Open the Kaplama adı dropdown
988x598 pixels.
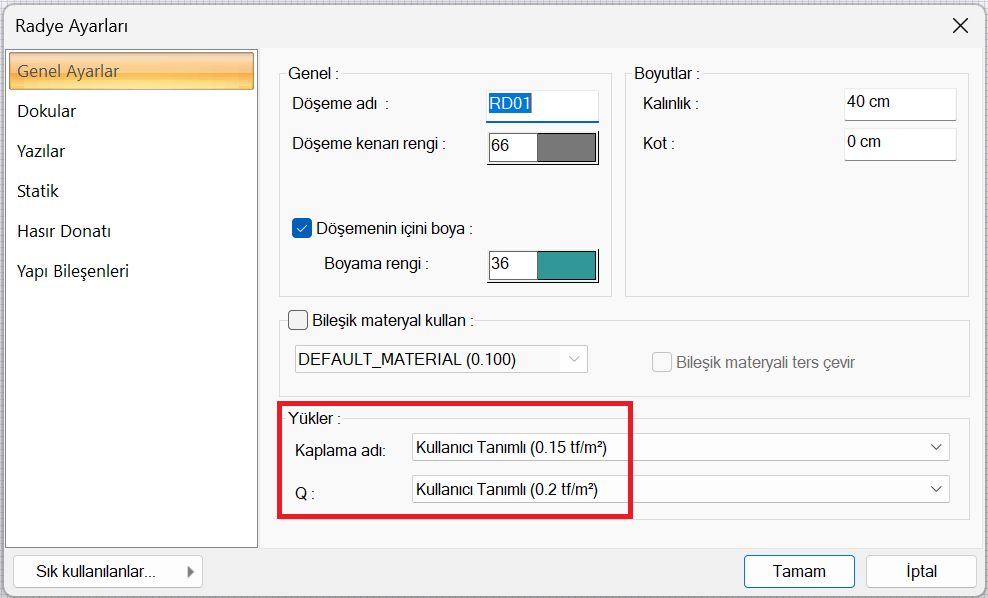(680, 447)
